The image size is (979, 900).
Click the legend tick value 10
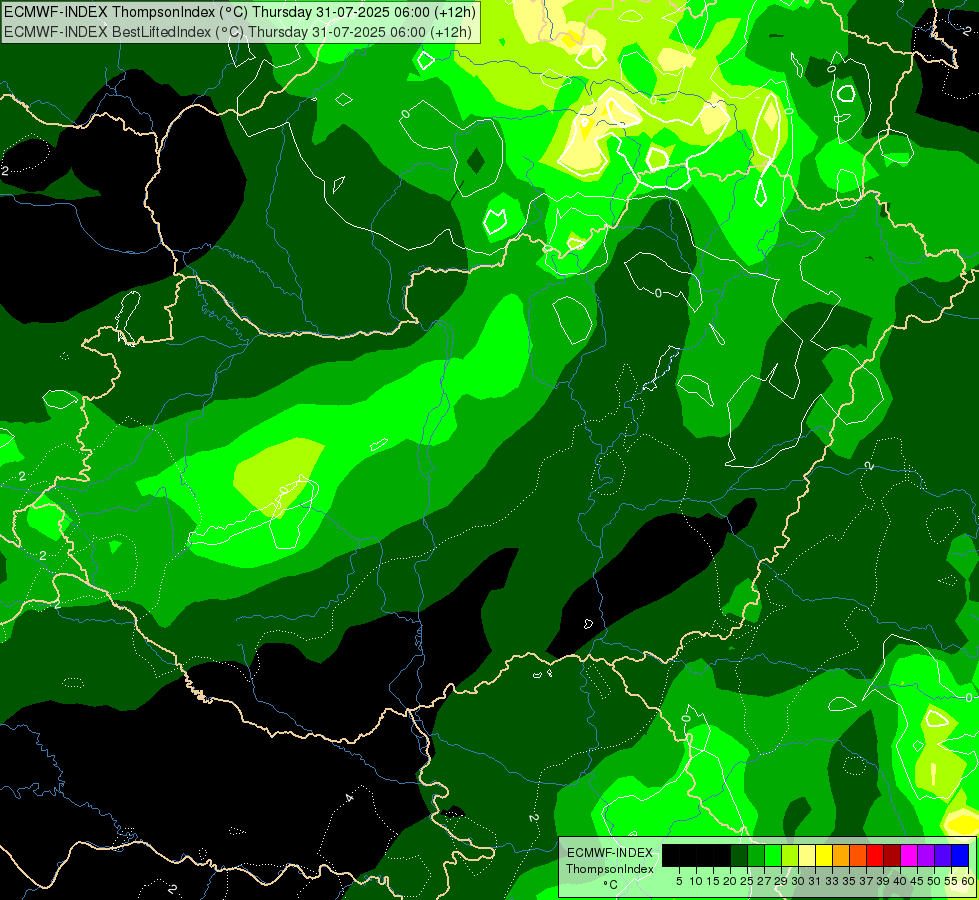(x=696, y=881)
